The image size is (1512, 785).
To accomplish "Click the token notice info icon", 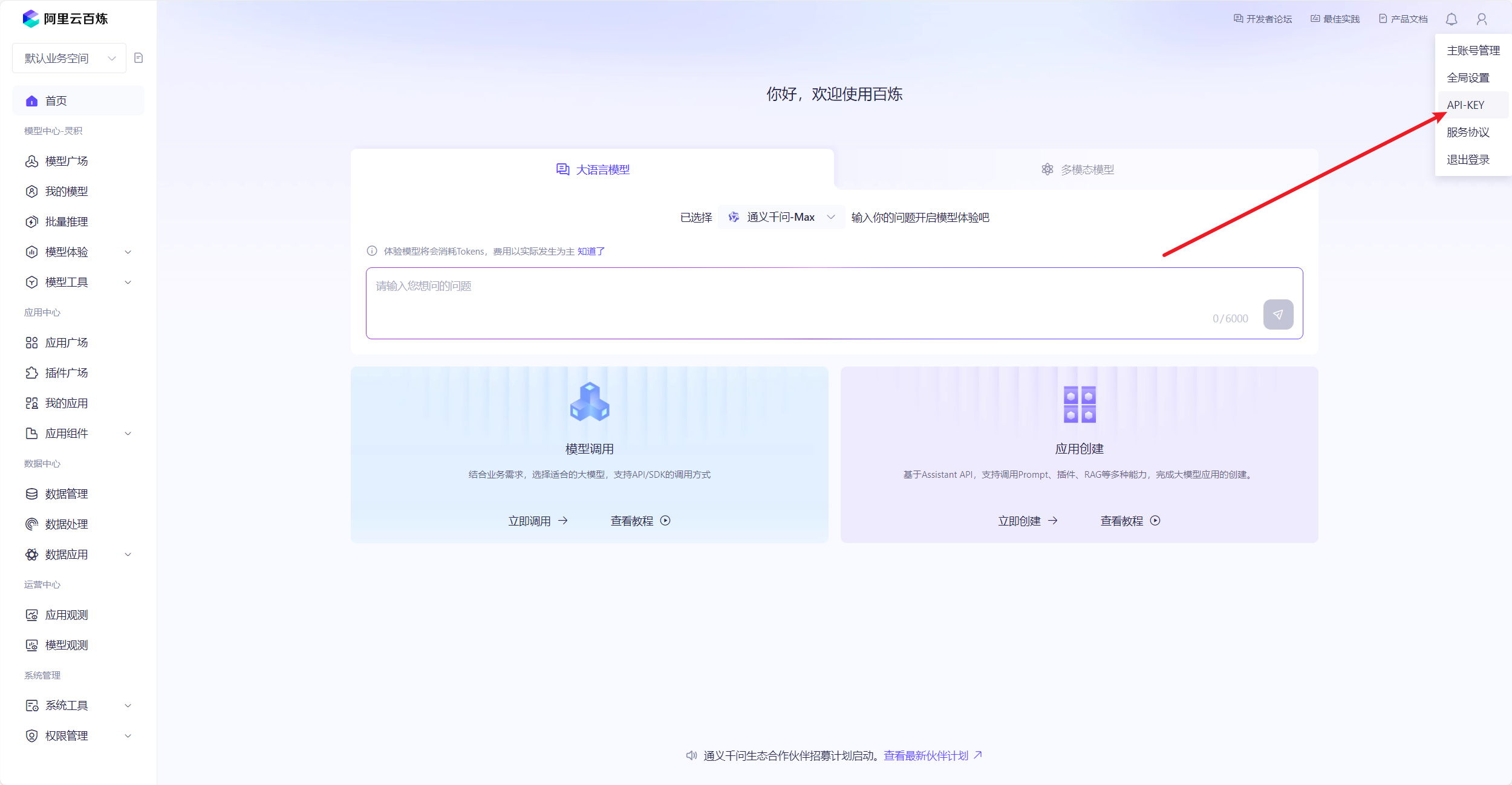I will coord(372,251).
